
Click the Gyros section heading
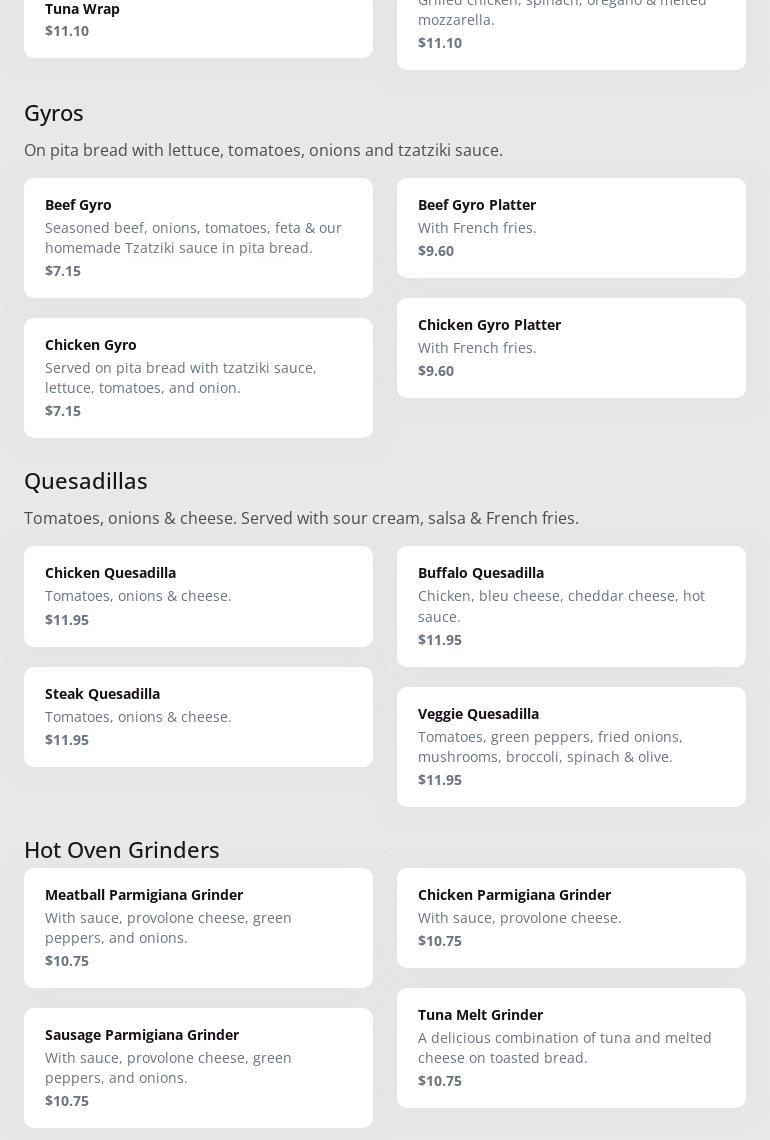[54, 113]
